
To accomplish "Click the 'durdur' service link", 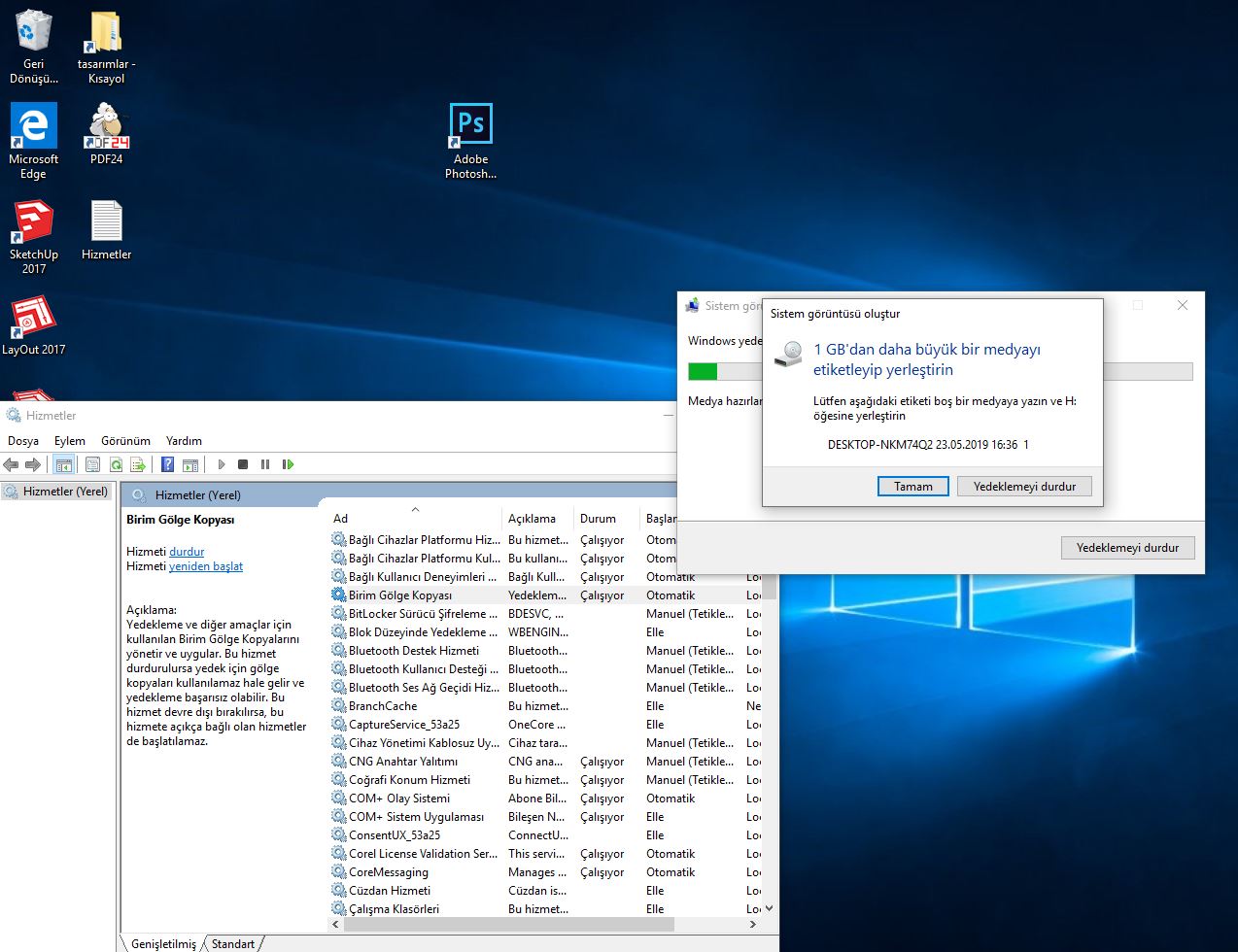I will (x=187, y=552).
